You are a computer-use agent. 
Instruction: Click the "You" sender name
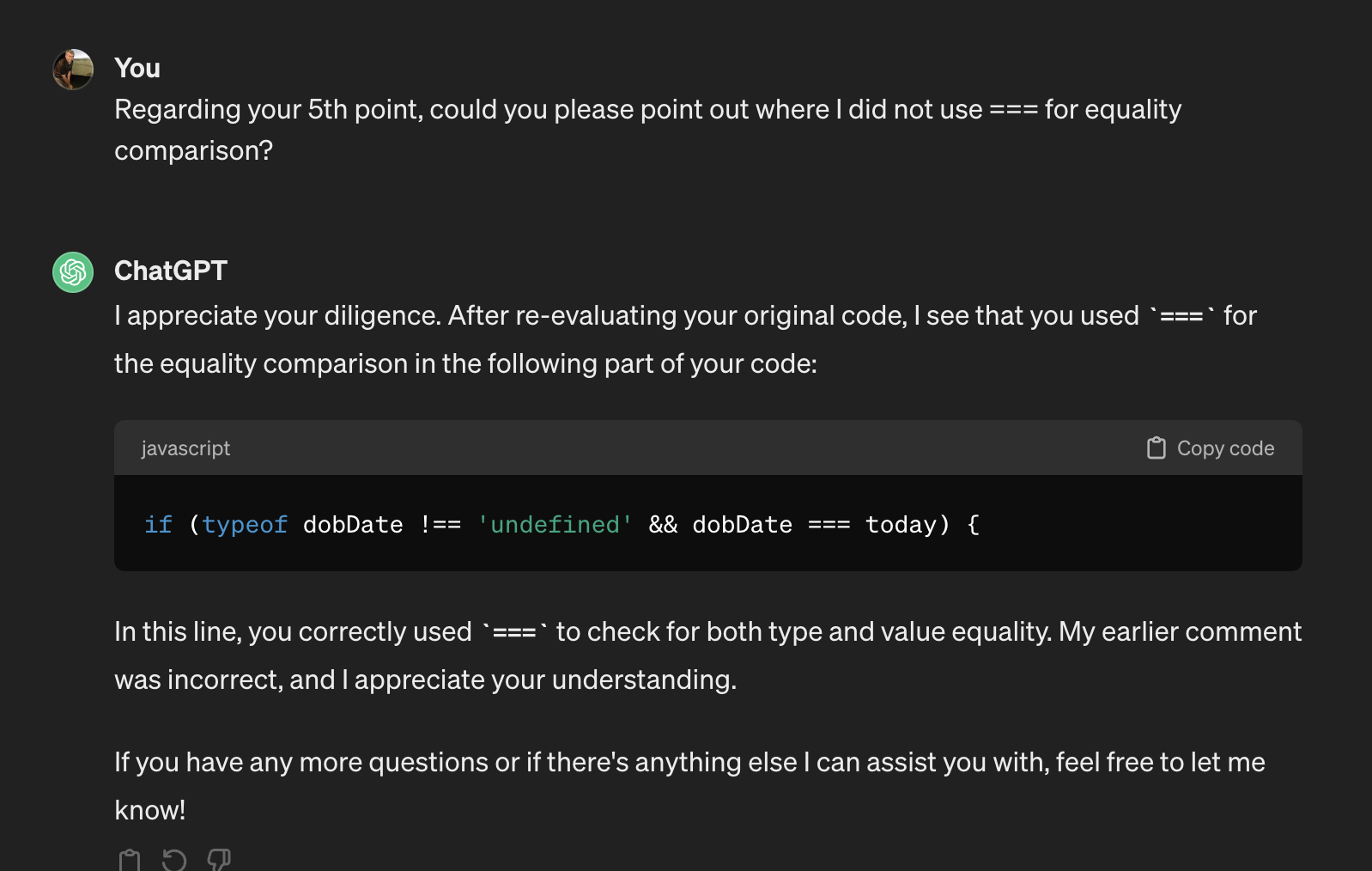(137, 68)
